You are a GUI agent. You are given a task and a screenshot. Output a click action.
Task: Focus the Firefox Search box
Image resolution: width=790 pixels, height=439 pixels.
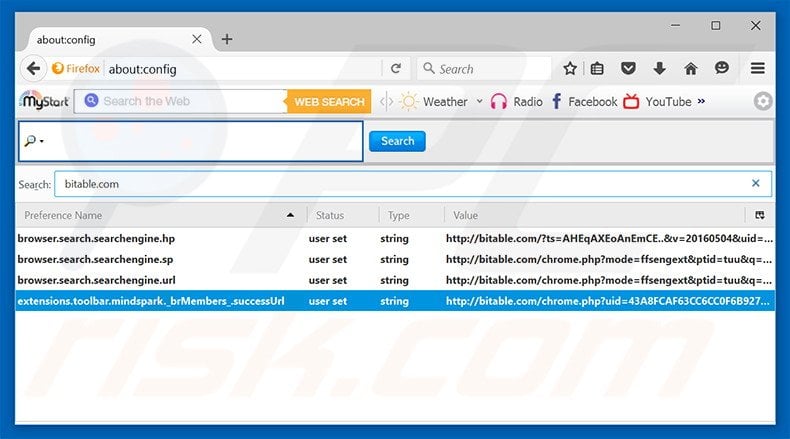pos(484,69)
